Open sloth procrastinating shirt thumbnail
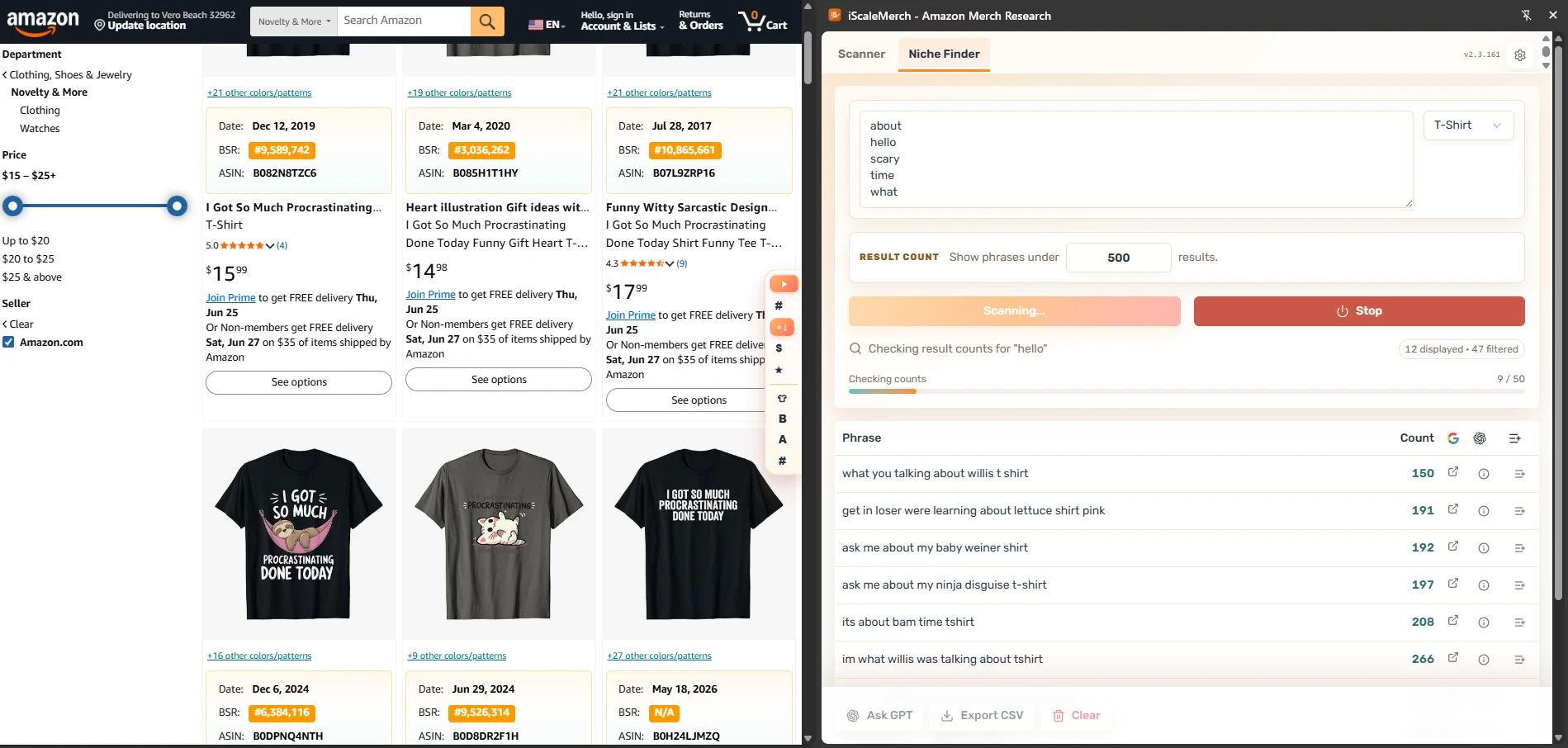The height and width of the screenshot is (748, 1568). [x=299, y=534]
